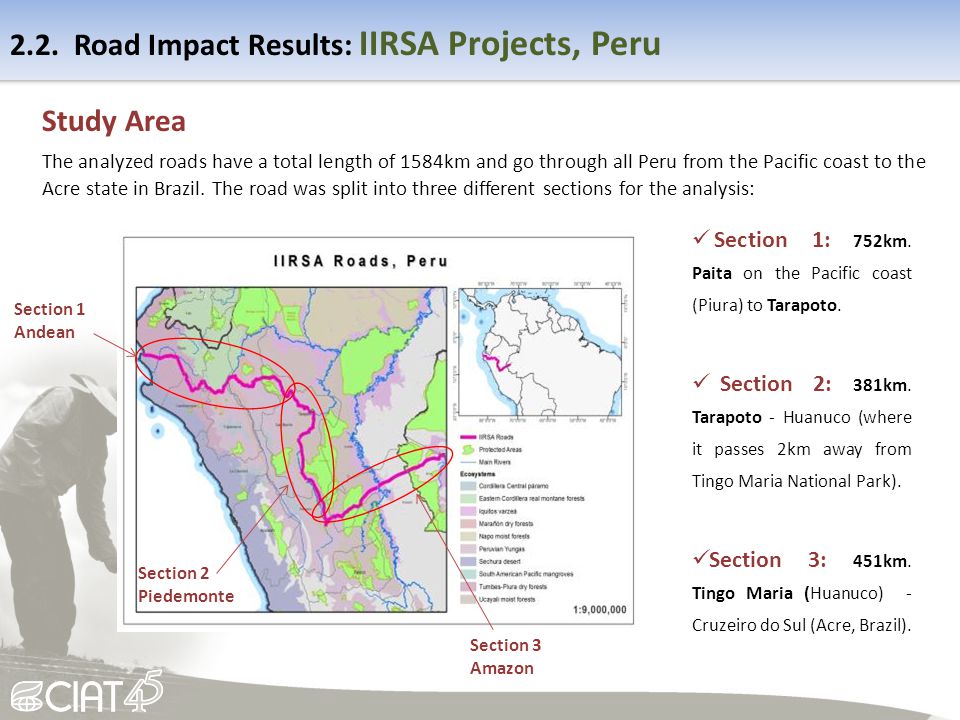
Task: Click the checkmark beside "Section 1:"
Action: 701,237
